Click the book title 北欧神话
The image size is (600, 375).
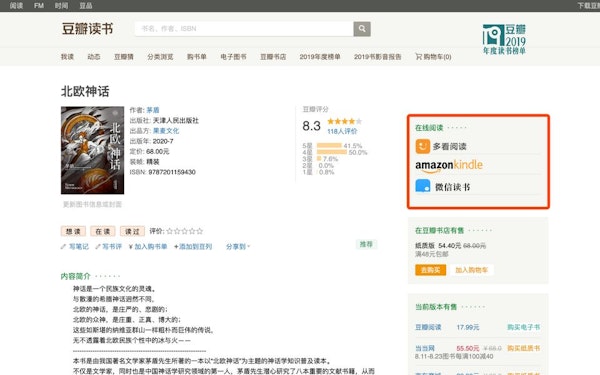pyautogui.click(x=85, y=91)
